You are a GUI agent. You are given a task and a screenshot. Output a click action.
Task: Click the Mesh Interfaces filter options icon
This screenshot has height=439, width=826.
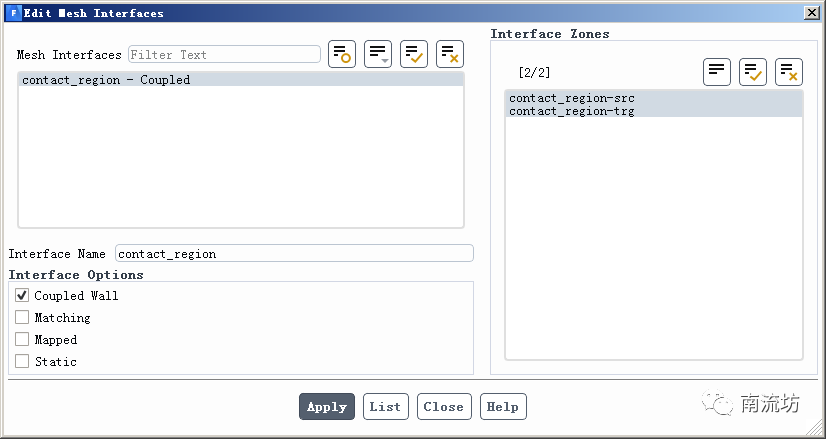pyautogui.click(x=342, y=55)
